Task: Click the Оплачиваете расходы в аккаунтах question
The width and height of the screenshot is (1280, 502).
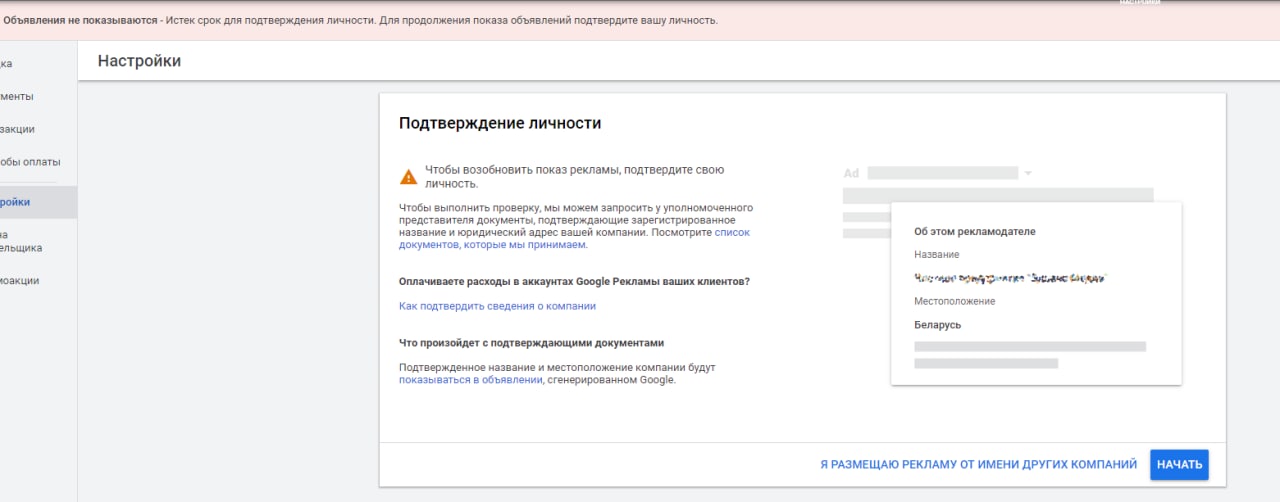Action: click(574, 282)
